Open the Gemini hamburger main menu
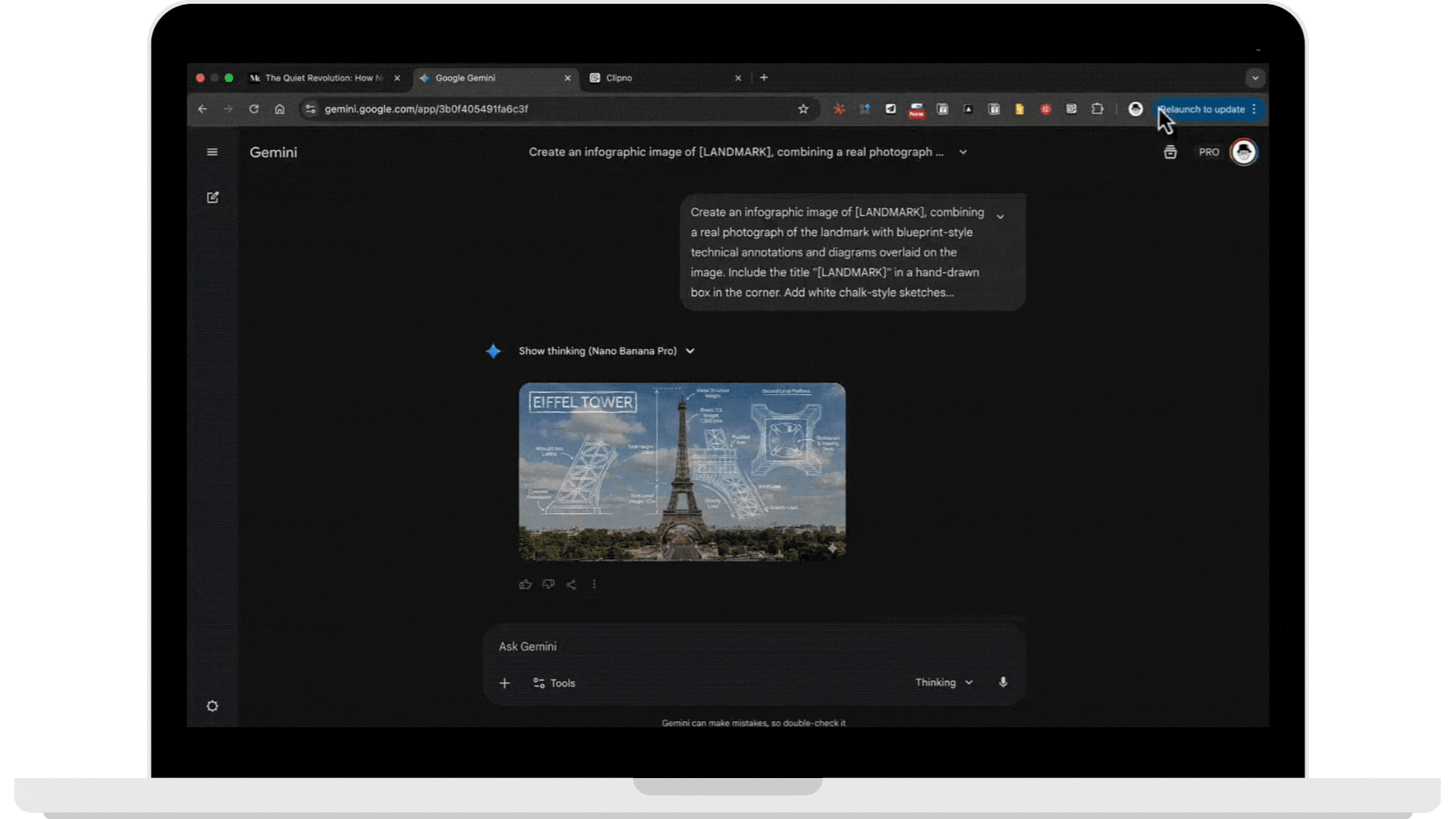Image resolution: width=1456 pixels, height=819 pixels. (x=212, y=152)
